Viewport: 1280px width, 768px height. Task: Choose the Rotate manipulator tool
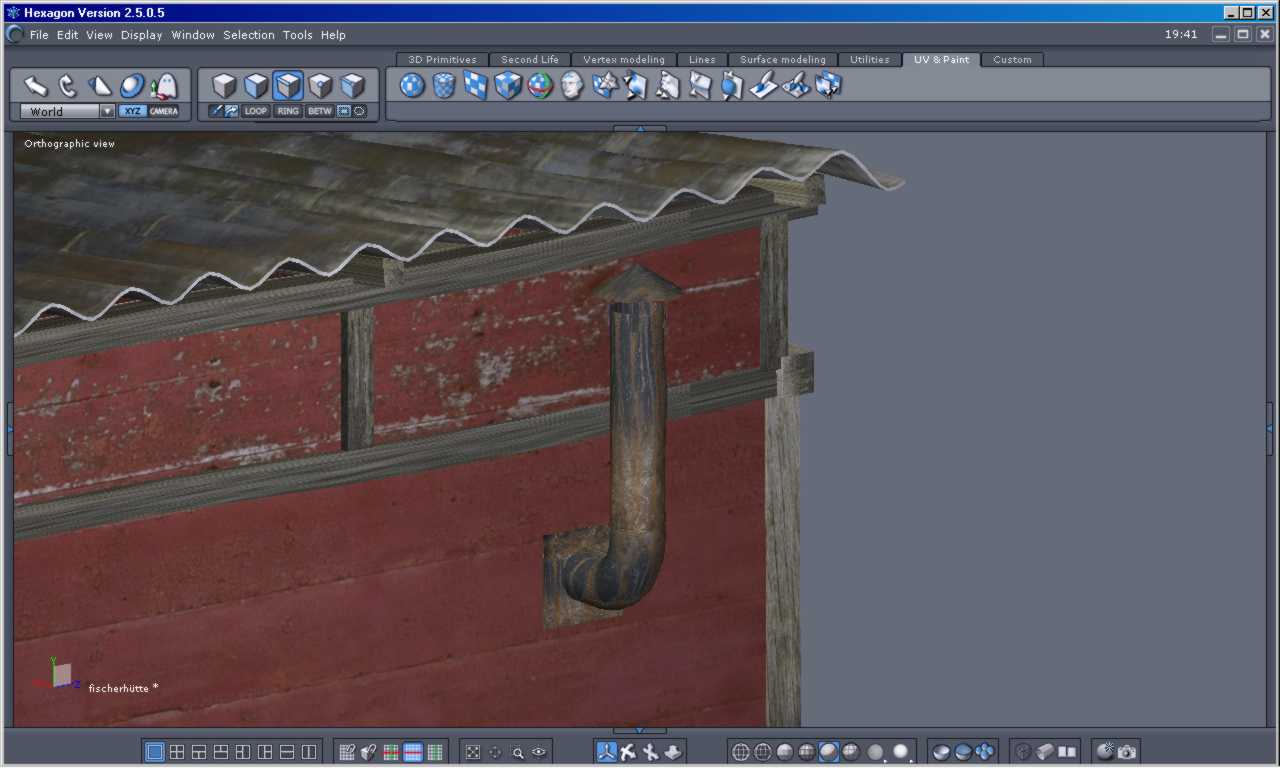click(x=68, y=86)
